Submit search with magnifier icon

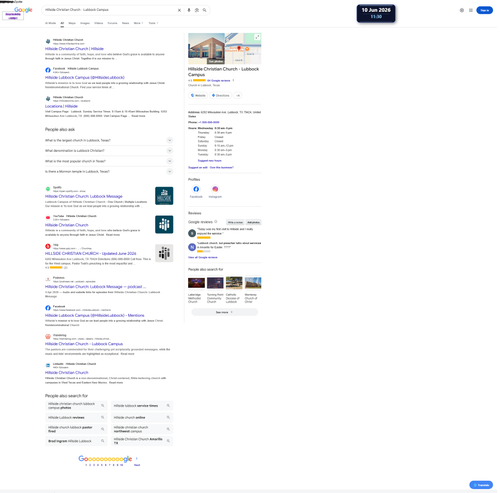point(205,10)
